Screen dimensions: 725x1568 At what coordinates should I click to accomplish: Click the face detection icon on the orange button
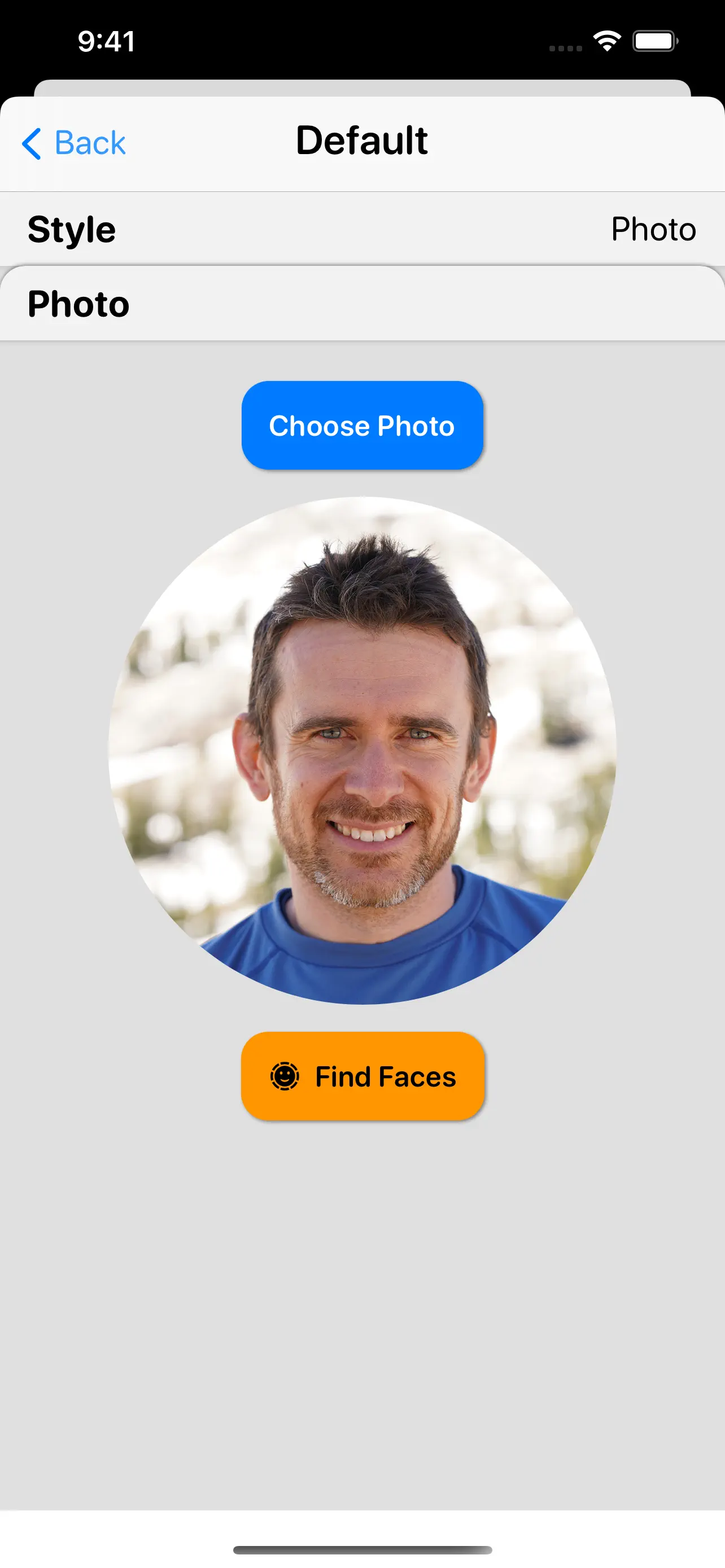pyautogui.click(x=284, y=1076)
